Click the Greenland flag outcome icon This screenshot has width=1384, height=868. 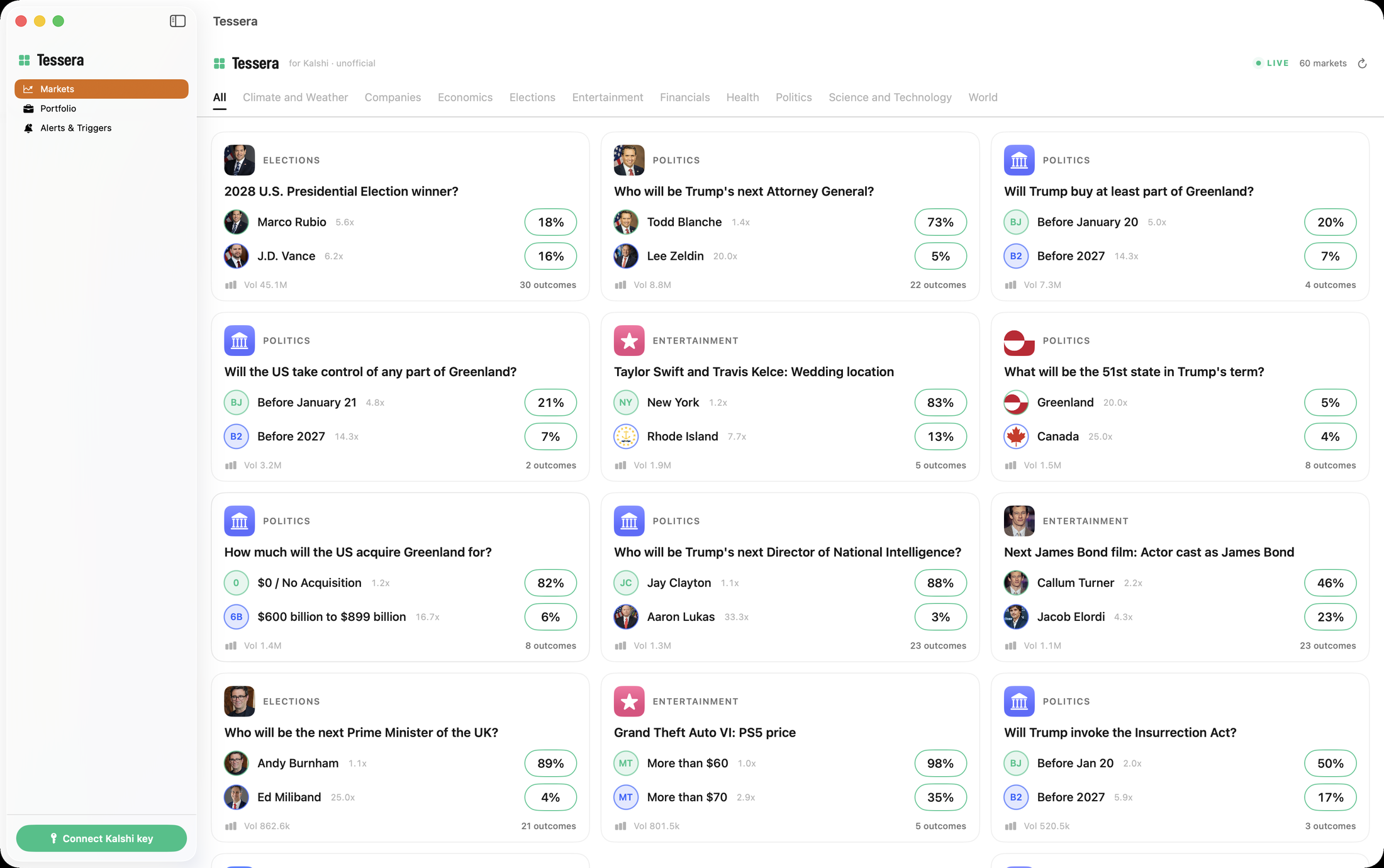point(1016,403)
